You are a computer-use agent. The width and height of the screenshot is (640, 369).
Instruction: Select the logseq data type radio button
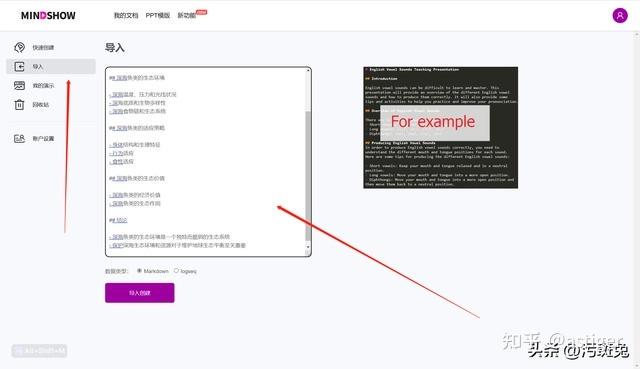pyautogui.click(x=176, y=271)
